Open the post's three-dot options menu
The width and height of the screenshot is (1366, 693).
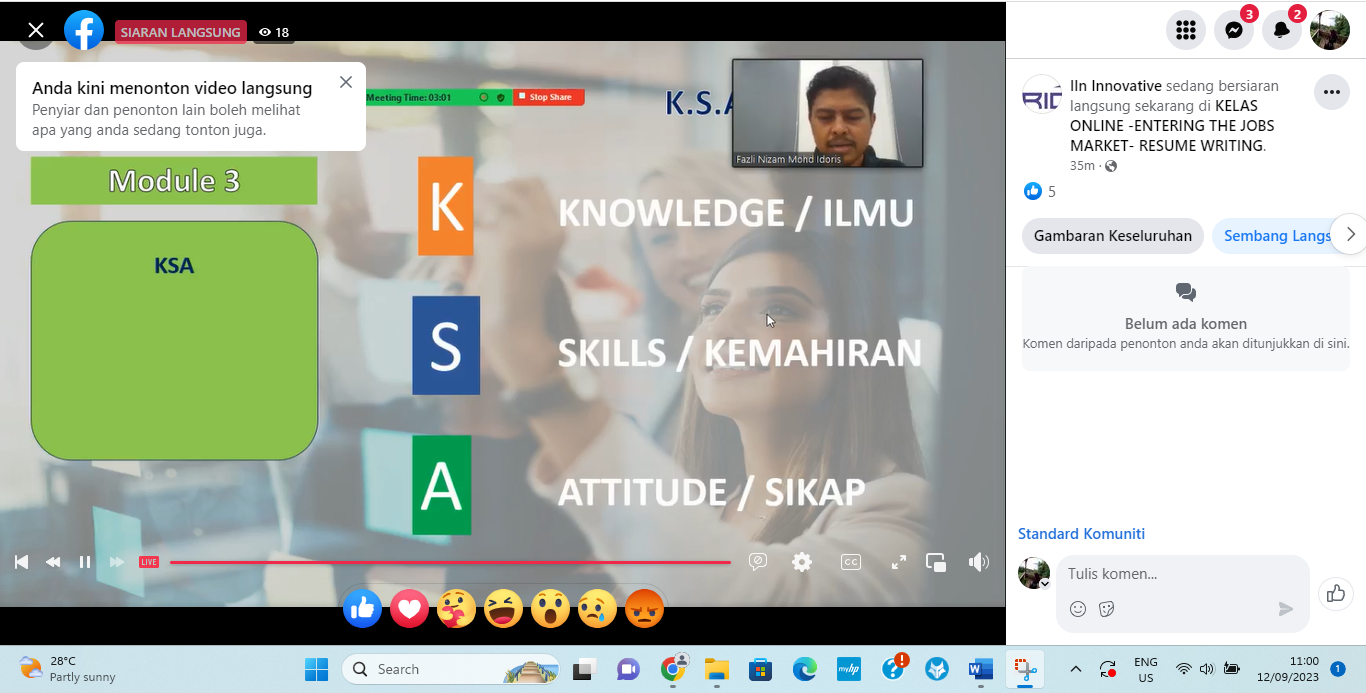point(1331,92)
